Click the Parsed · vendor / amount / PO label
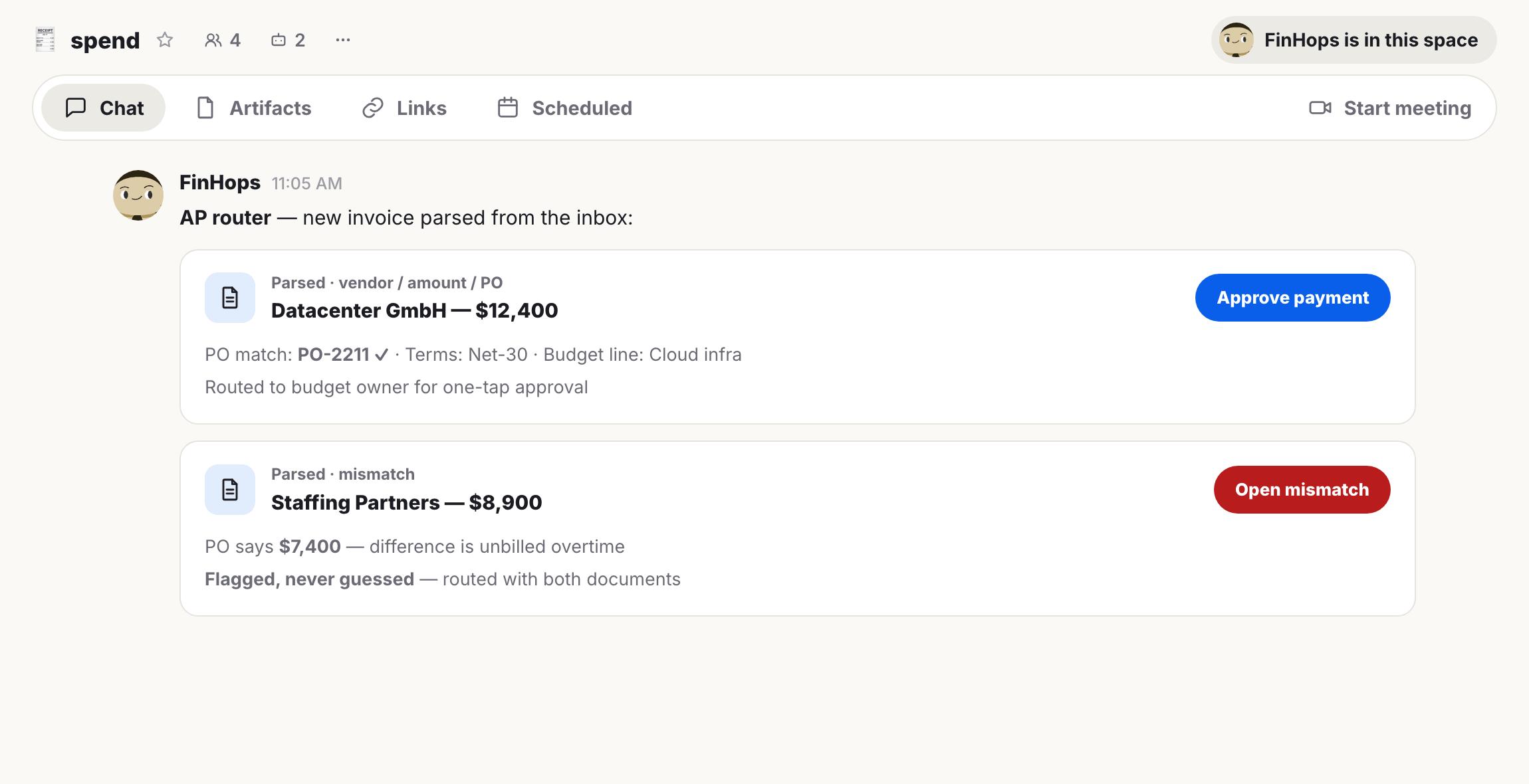Screen dimensions: 1529x784 pos(387,283)
